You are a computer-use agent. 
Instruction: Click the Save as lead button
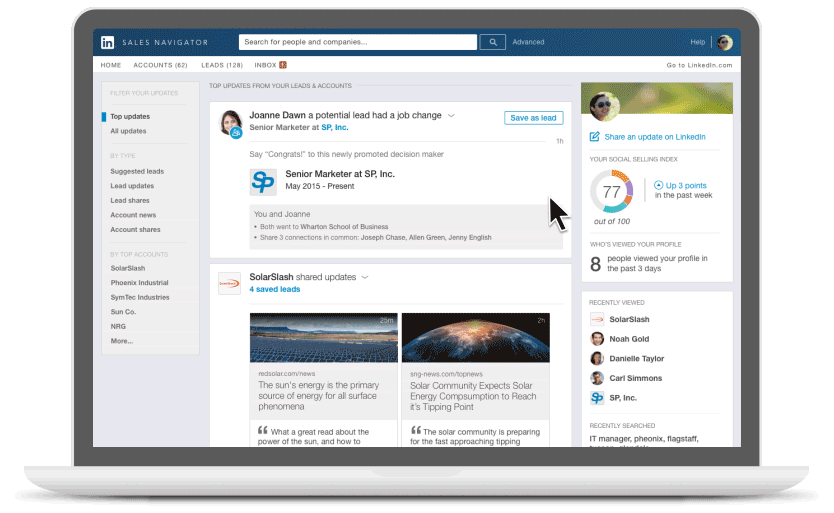click(x=533, y=118)
